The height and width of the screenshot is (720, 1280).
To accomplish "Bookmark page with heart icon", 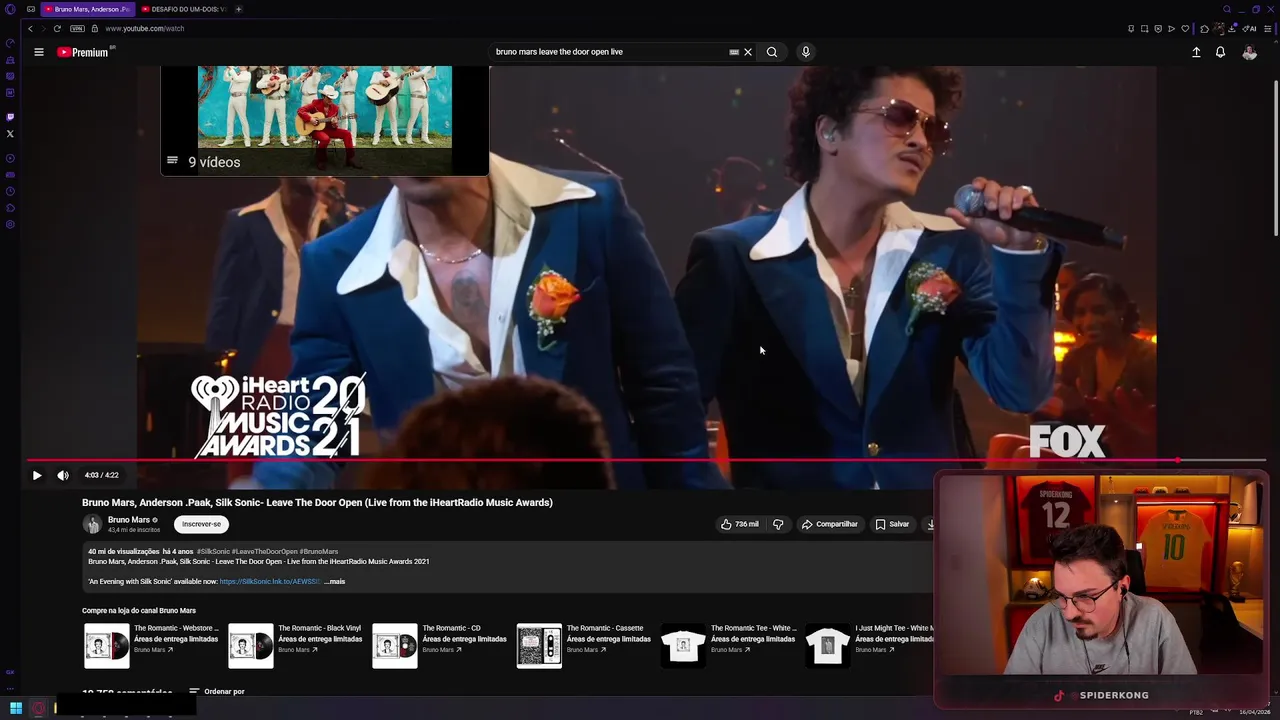I will 1185,28.
